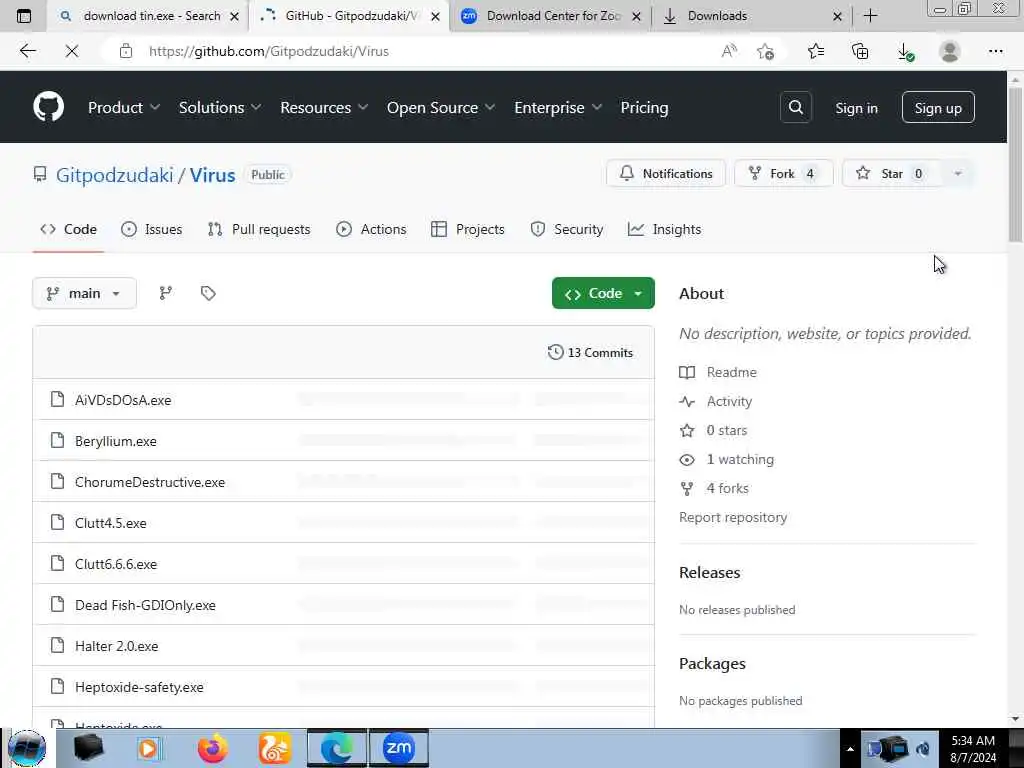The height and width of the screenshot is (768, 1024).
Task: Open the Projects tab
Action: 468,229
